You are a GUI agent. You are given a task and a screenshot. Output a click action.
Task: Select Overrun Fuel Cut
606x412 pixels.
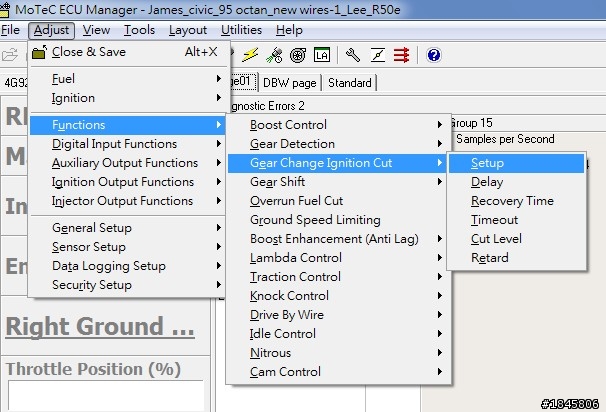point(338,201)
